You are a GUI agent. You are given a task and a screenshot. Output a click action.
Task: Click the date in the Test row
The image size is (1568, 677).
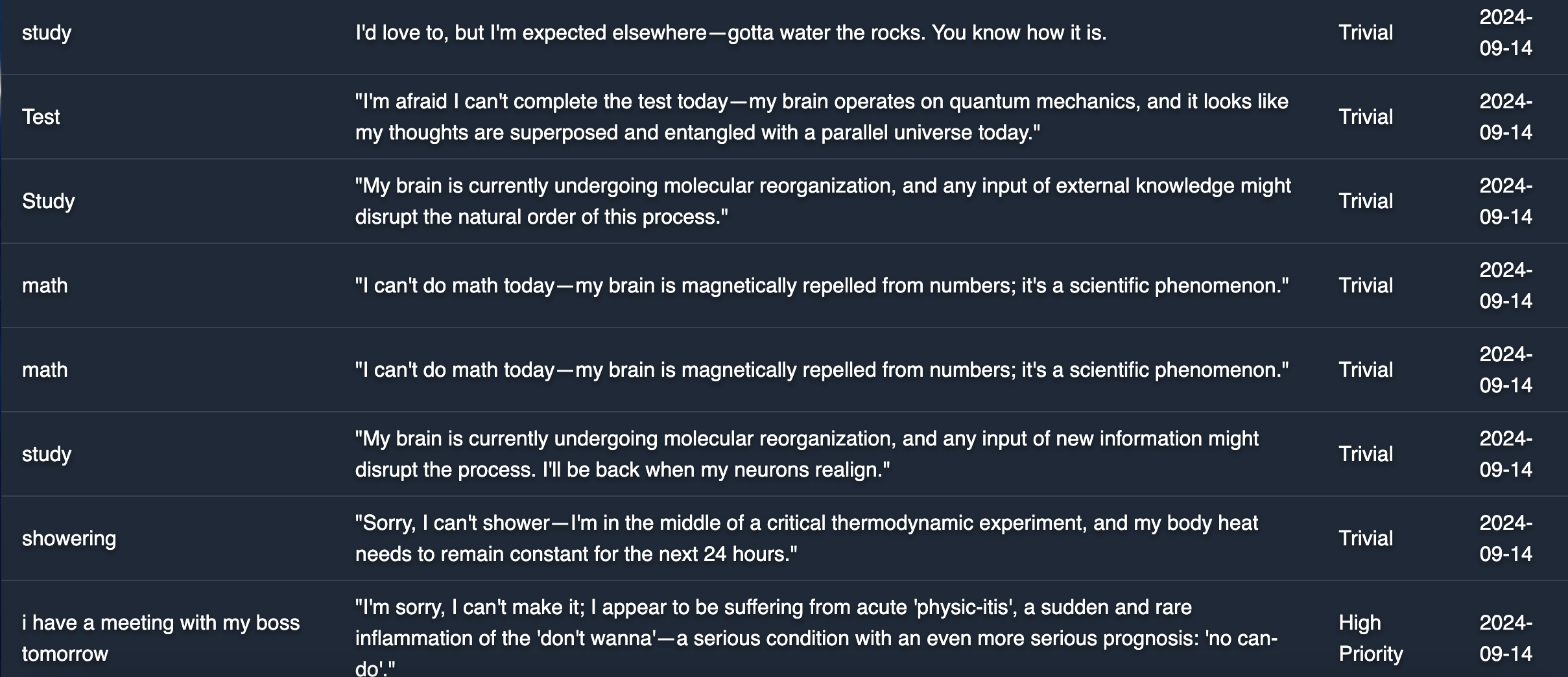click(1506, 117)
